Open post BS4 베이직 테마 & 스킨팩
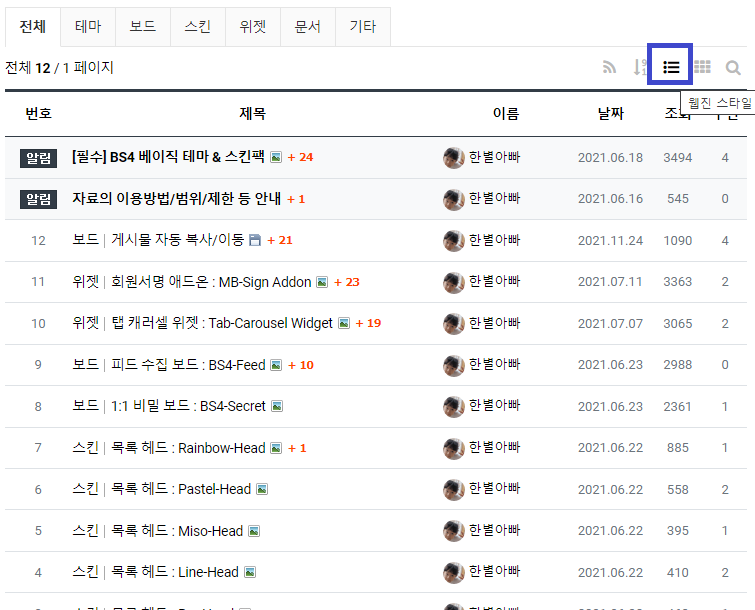This screenshot has width=755, height=610. pos(168,157)
